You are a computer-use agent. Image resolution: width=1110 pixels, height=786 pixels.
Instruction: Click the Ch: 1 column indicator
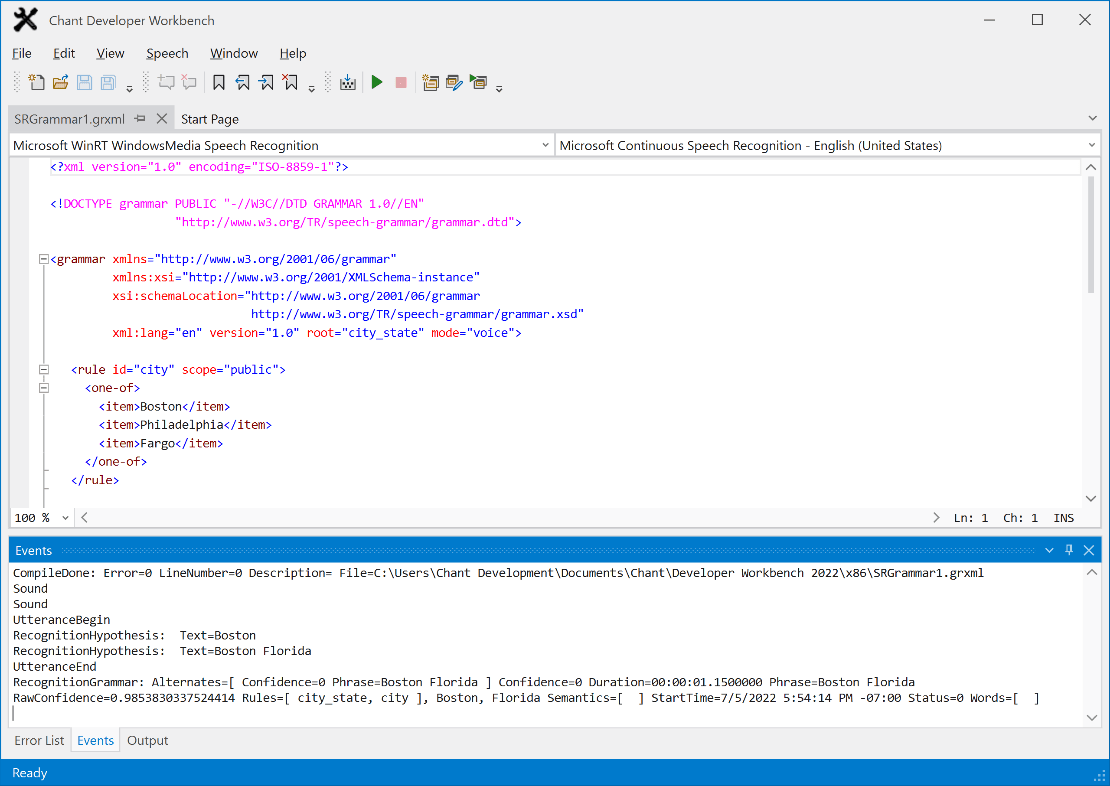[1020, 518]
